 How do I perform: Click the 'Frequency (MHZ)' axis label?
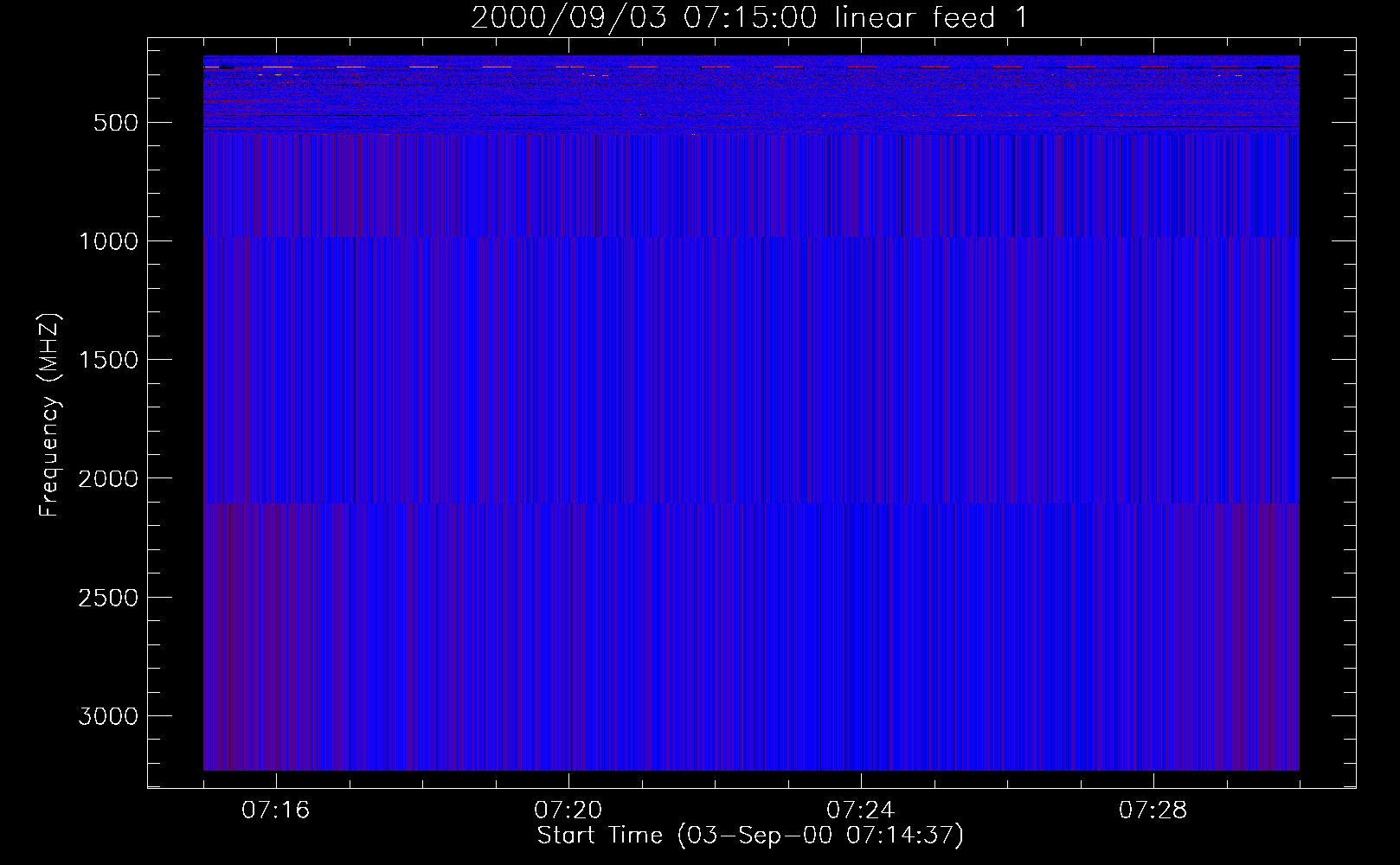[50, 414]
